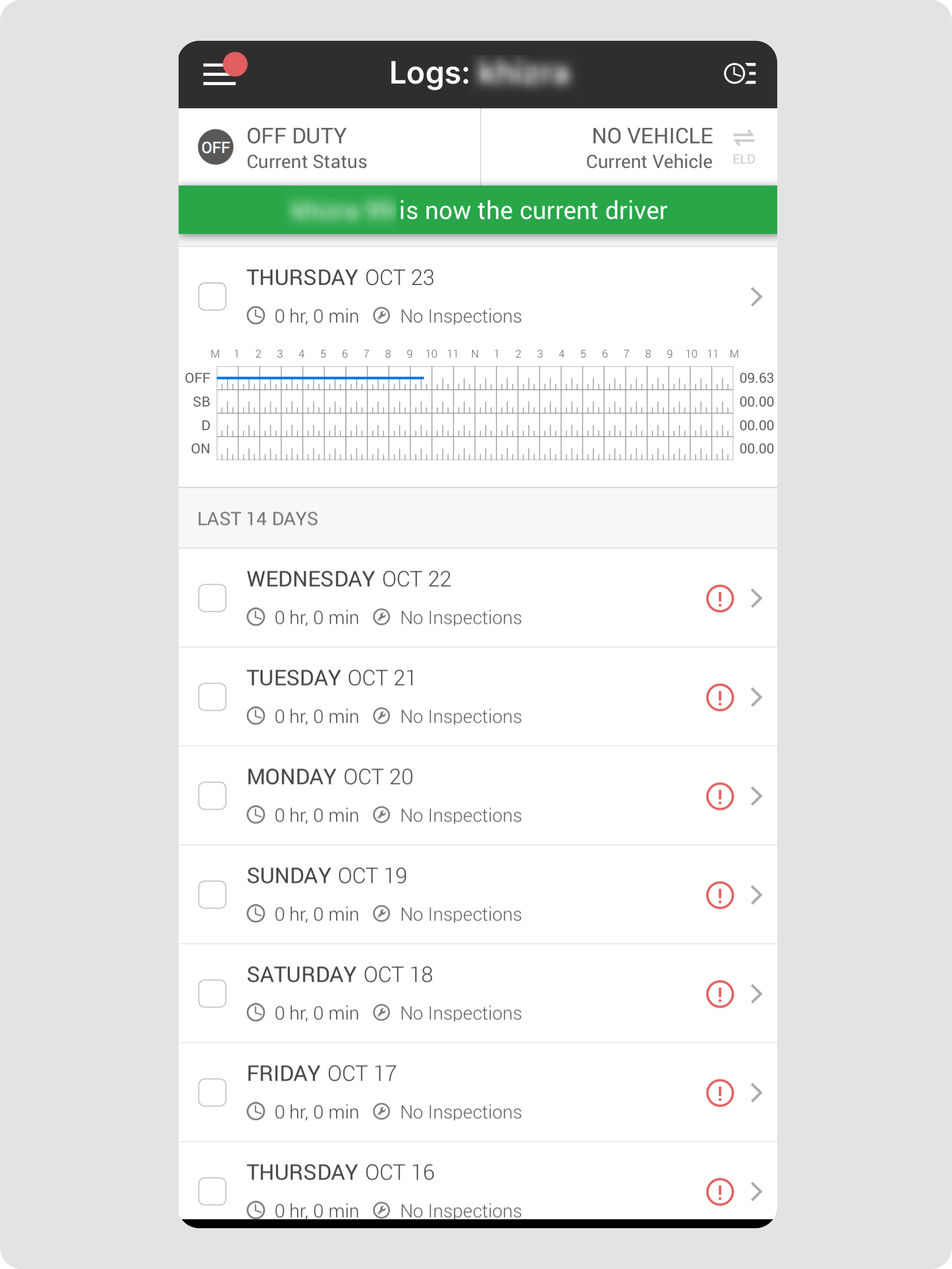Dismiss the green current driver banner
Screen dimensions: 952x1269
pyautogui.click(x=477, y=210)
